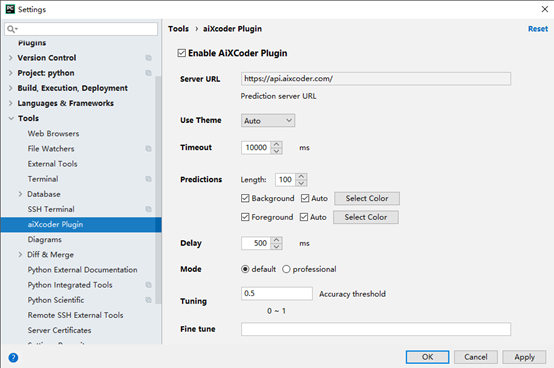Click project-level icon beside File Watchers
The image size is (554, 368).
[148, 149]
